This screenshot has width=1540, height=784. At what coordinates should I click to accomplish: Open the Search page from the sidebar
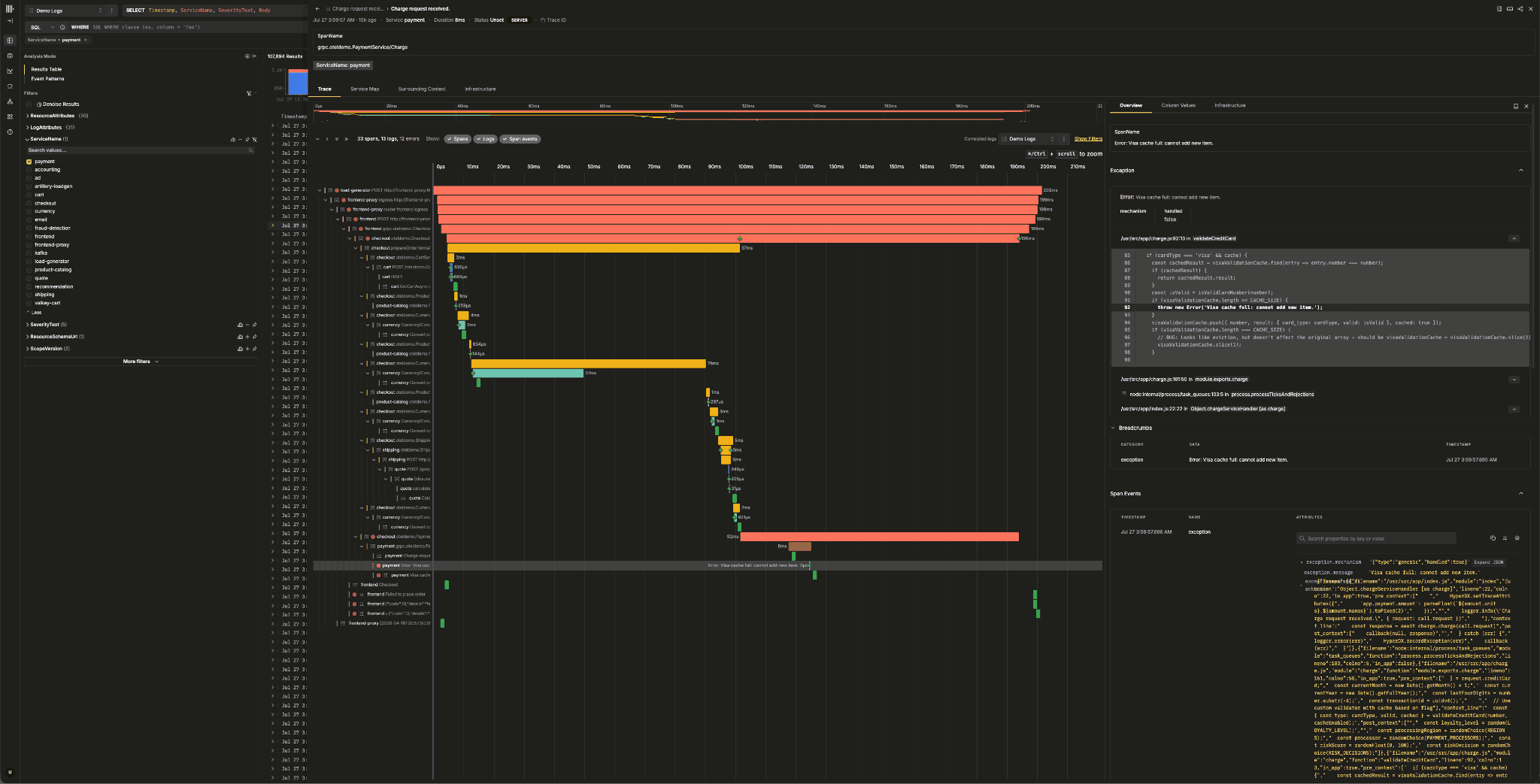tap(10, 41)
